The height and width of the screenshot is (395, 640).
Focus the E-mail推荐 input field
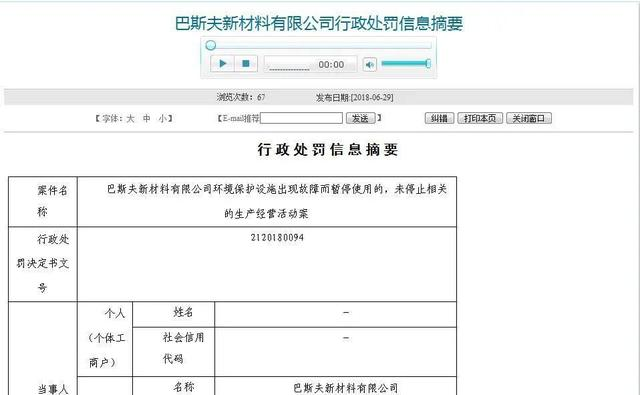tap(301, 118)
